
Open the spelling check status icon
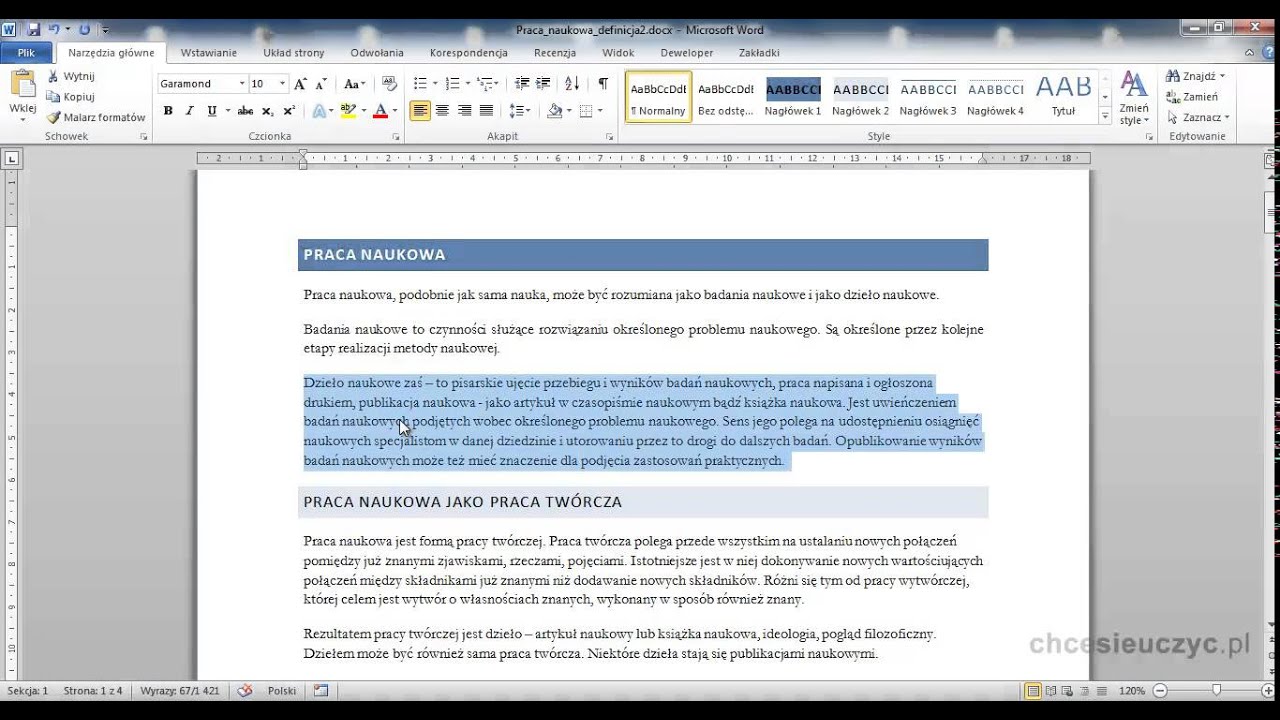[245, 691]
